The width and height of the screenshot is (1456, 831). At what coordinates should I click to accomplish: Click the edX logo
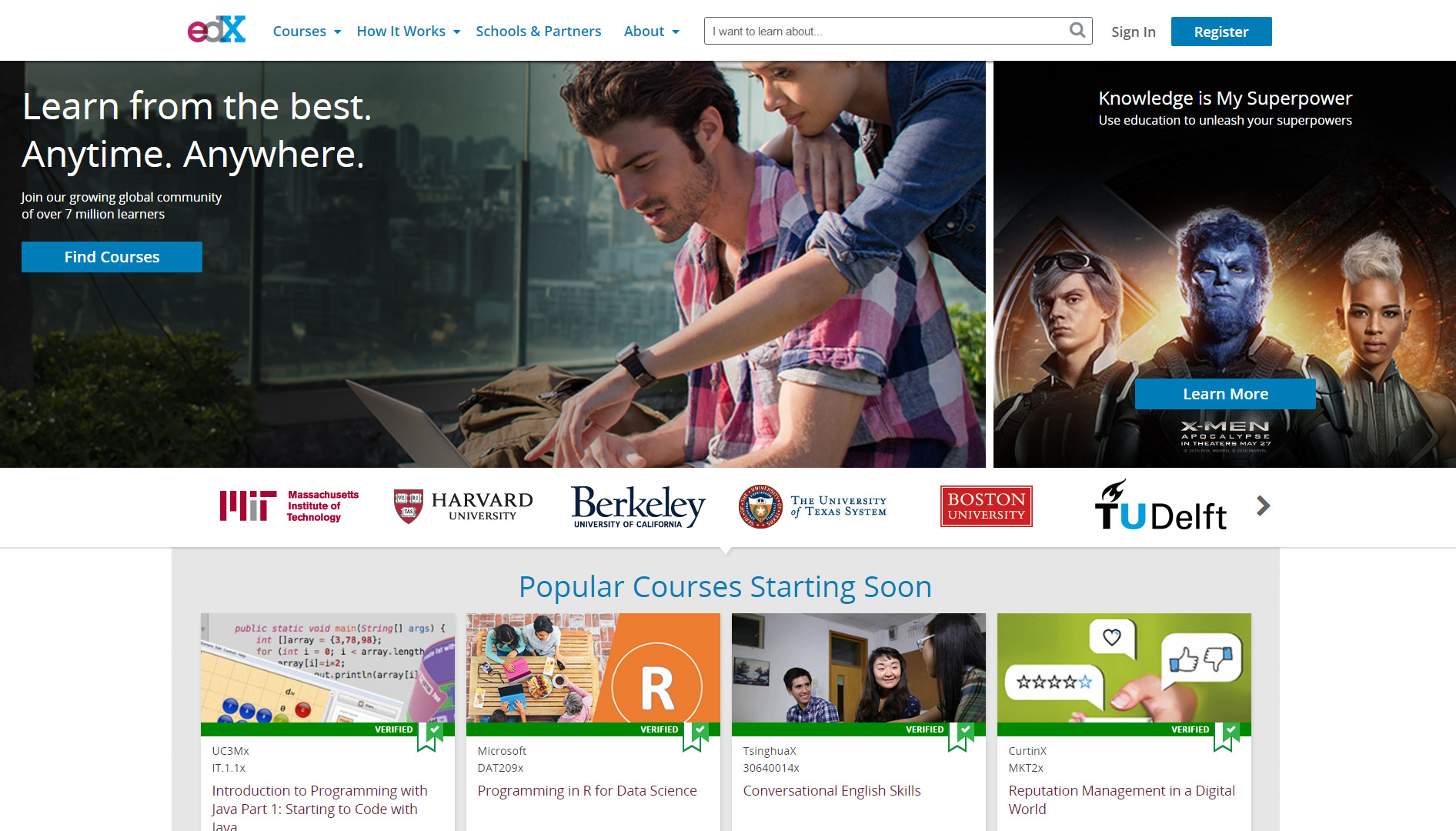(x=216, y=31)
